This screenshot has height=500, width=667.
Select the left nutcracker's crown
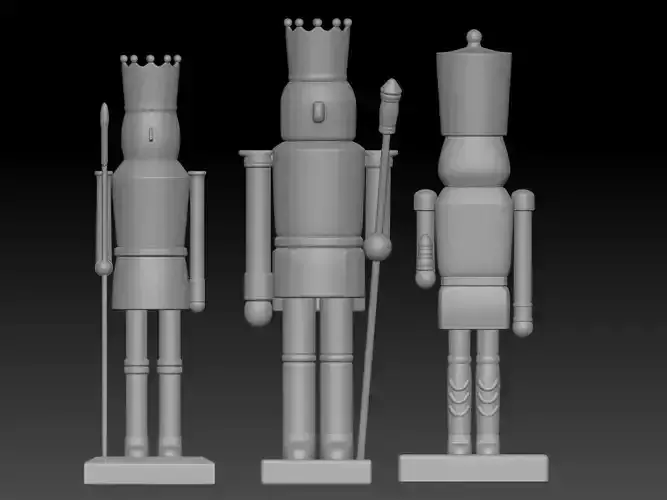point(151,83)
